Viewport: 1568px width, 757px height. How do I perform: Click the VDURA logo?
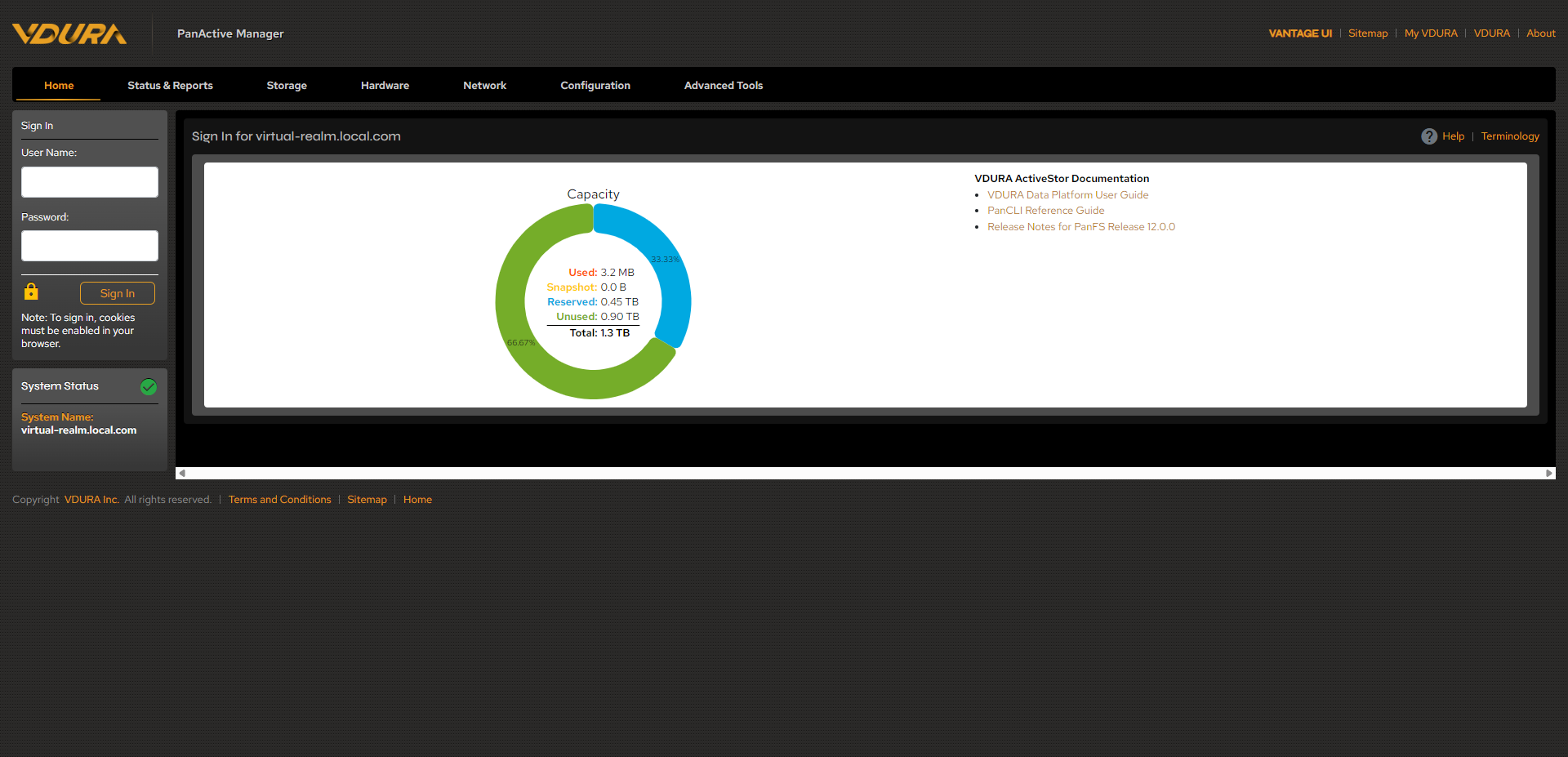click(69, 33)
